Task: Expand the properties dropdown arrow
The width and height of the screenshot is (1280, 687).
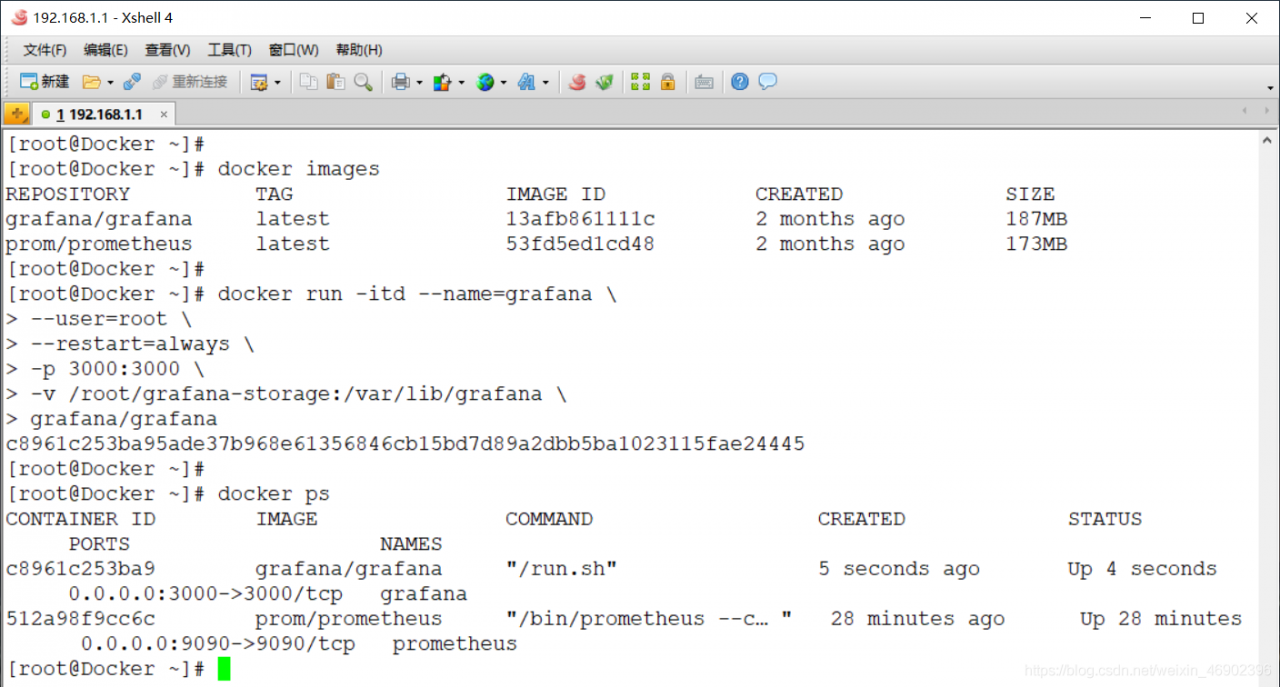Action: click(277, 82)
